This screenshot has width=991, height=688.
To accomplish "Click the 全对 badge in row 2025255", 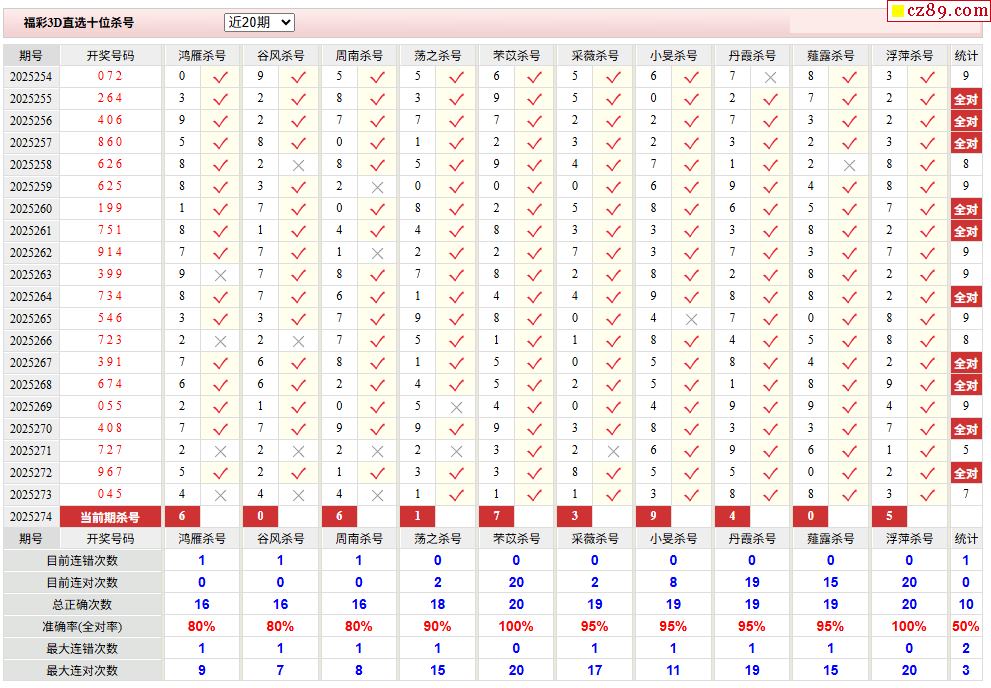I will [x=965, y=99].
